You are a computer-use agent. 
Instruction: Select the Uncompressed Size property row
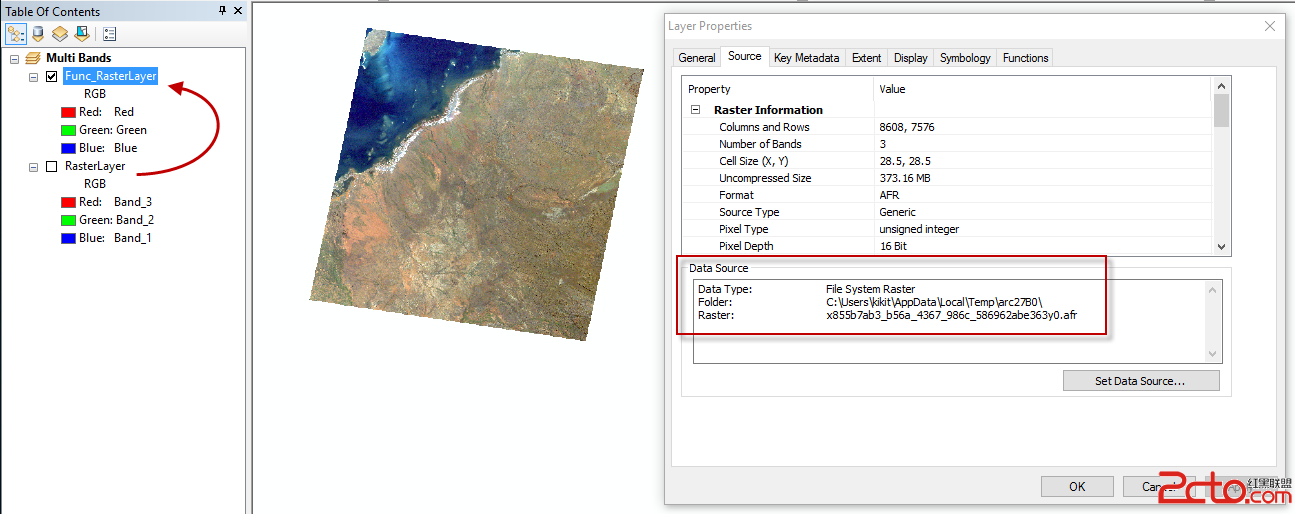(947, 178)
